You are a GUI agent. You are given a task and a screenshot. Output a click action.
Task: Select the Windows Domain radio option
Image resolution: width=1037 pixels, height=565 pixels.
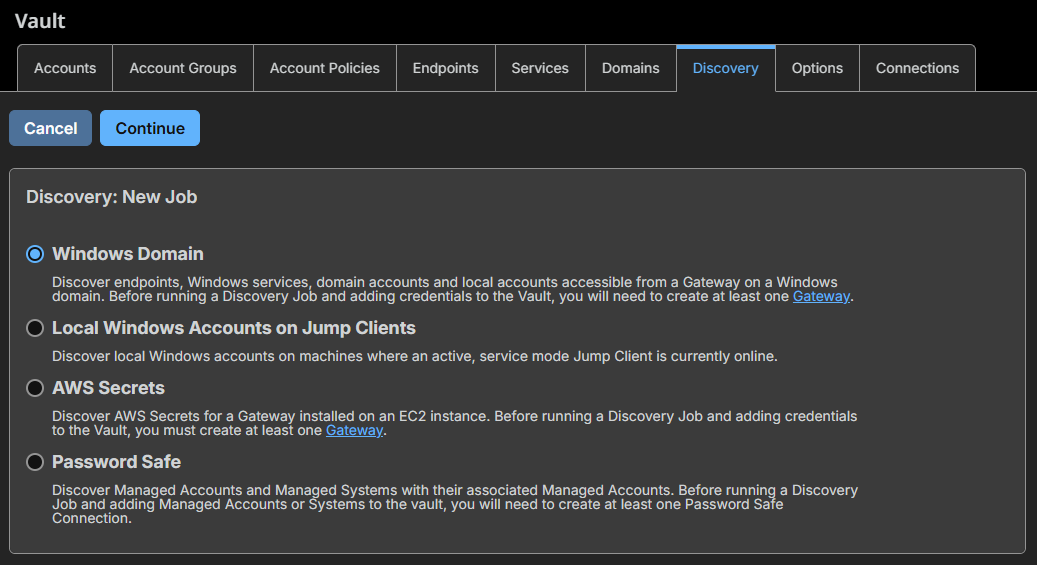[x=35, y=254]
